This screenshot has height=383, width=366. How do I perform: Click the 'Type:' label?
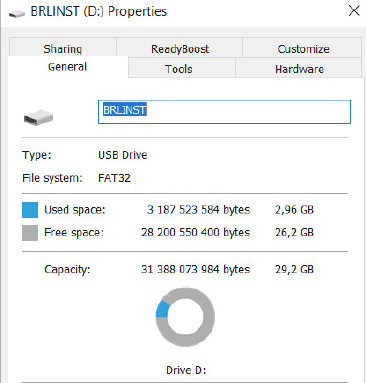(x=37, y=155)
